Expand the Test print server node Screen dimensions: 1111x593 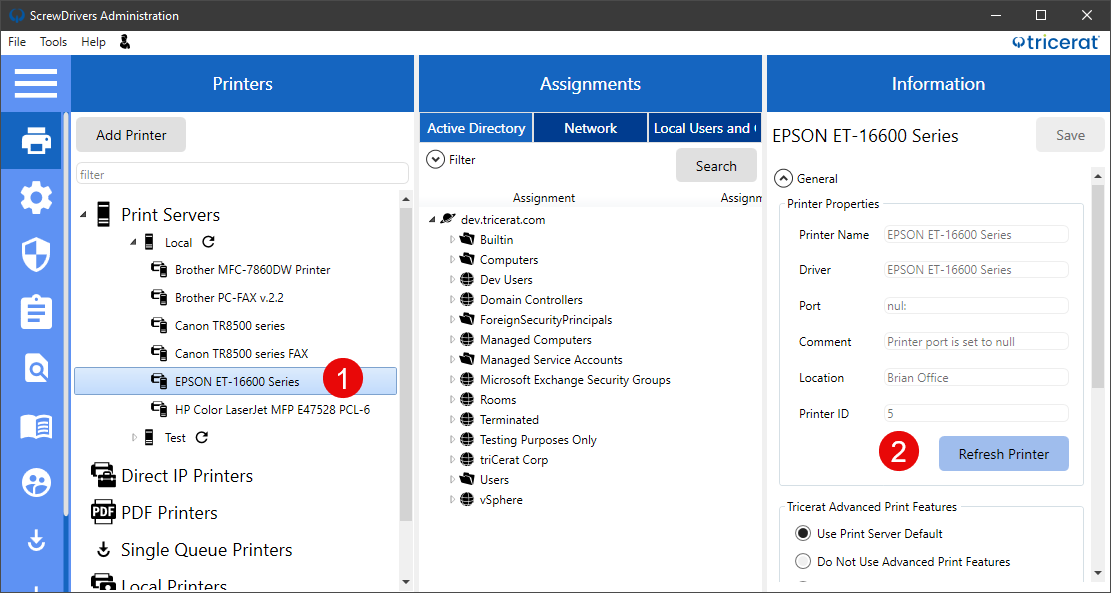pyautogui.click(x=136, y=437)
